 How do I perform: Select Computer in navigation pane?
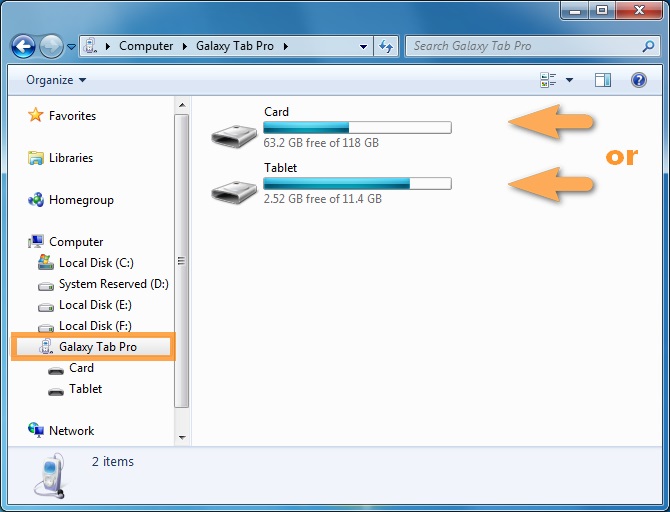(76, 241)
